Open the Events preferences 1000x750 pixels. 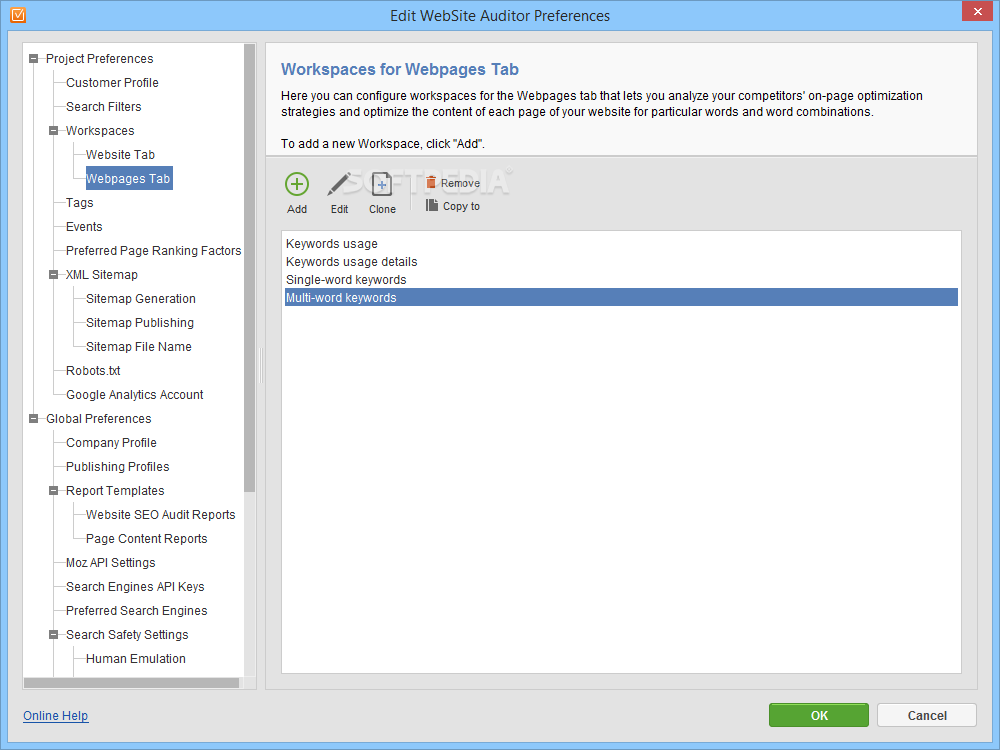pos(84,227)
